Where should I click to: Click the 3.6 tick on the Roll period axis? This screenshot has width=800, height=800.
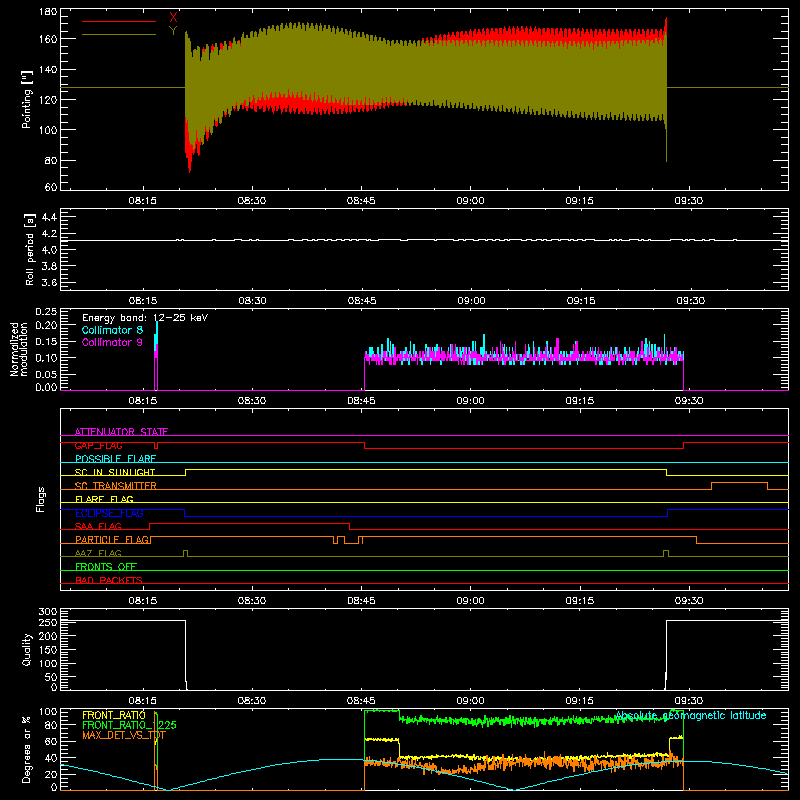click(49, 282)
